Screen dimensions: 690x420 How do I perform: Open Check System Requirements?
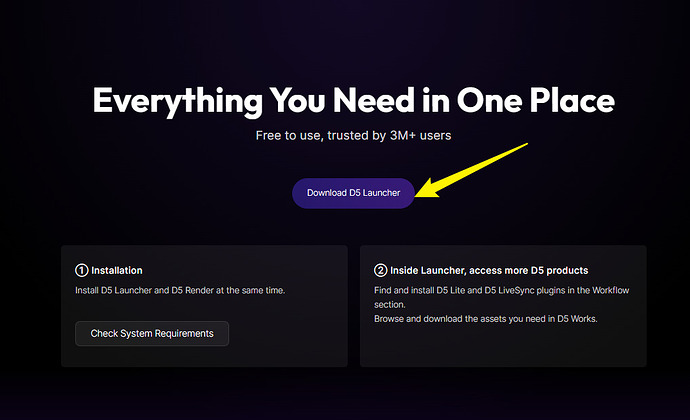point(152,333)
